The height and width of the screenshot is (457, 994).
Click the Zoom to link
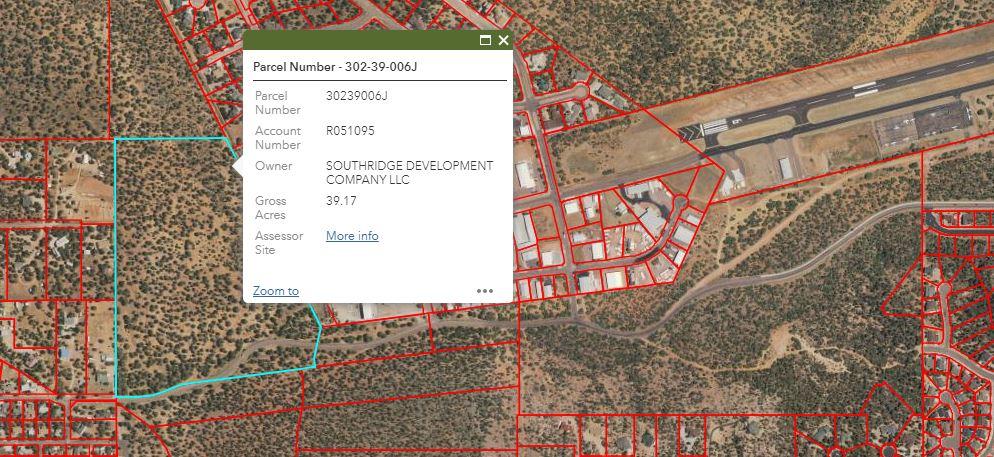(275, 291)
